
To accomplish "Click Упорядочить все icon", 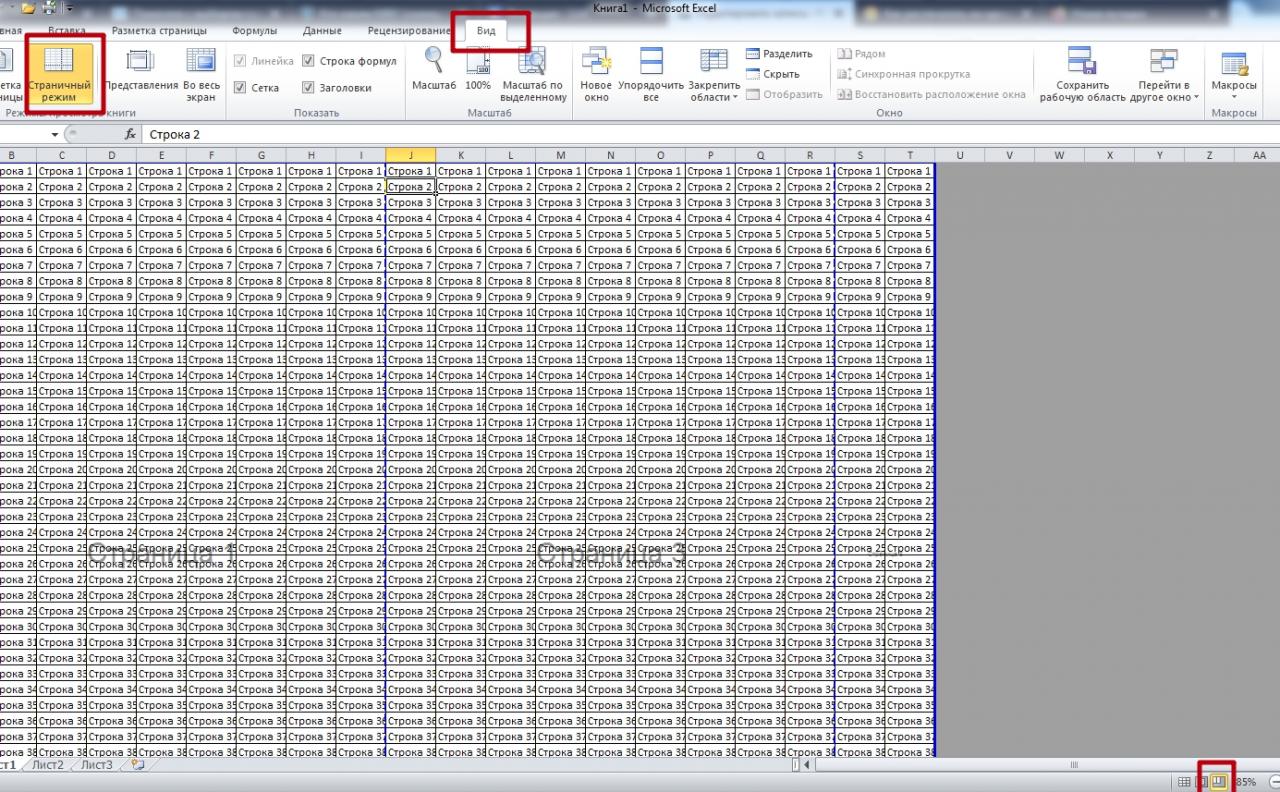I will pyautogui.click(x=650, y=72).
